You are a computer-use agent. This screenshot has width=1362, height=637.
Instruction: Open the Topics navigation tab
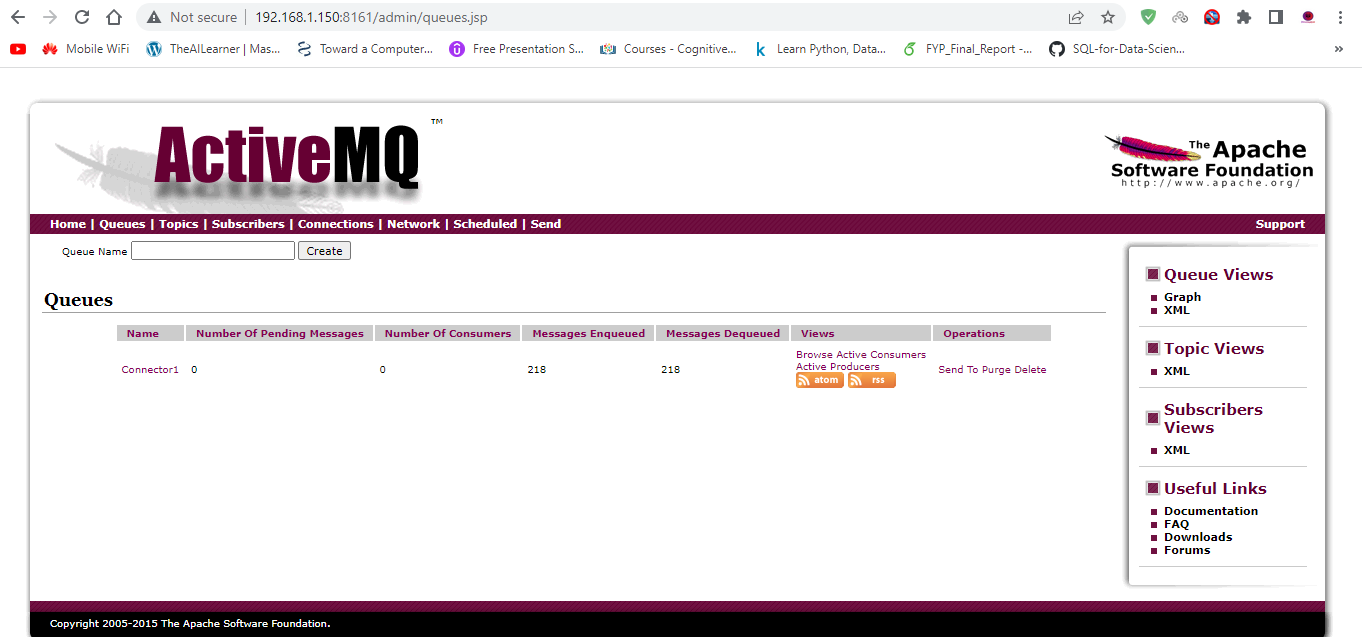pyautogui.click(x=178, y=224)
